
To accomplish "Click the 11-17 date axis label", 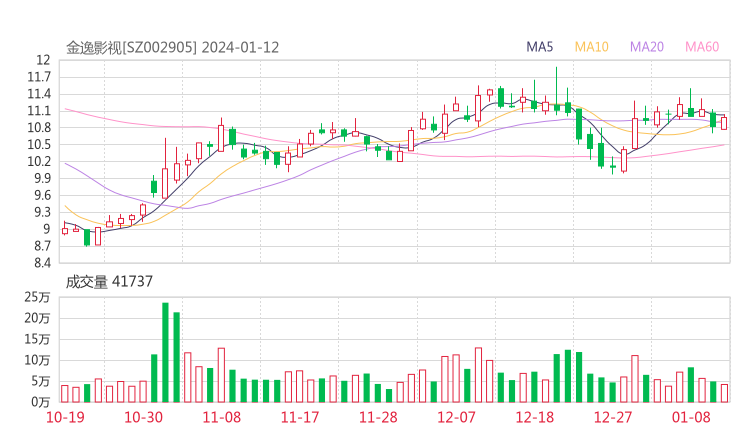I will pos(300,417).
